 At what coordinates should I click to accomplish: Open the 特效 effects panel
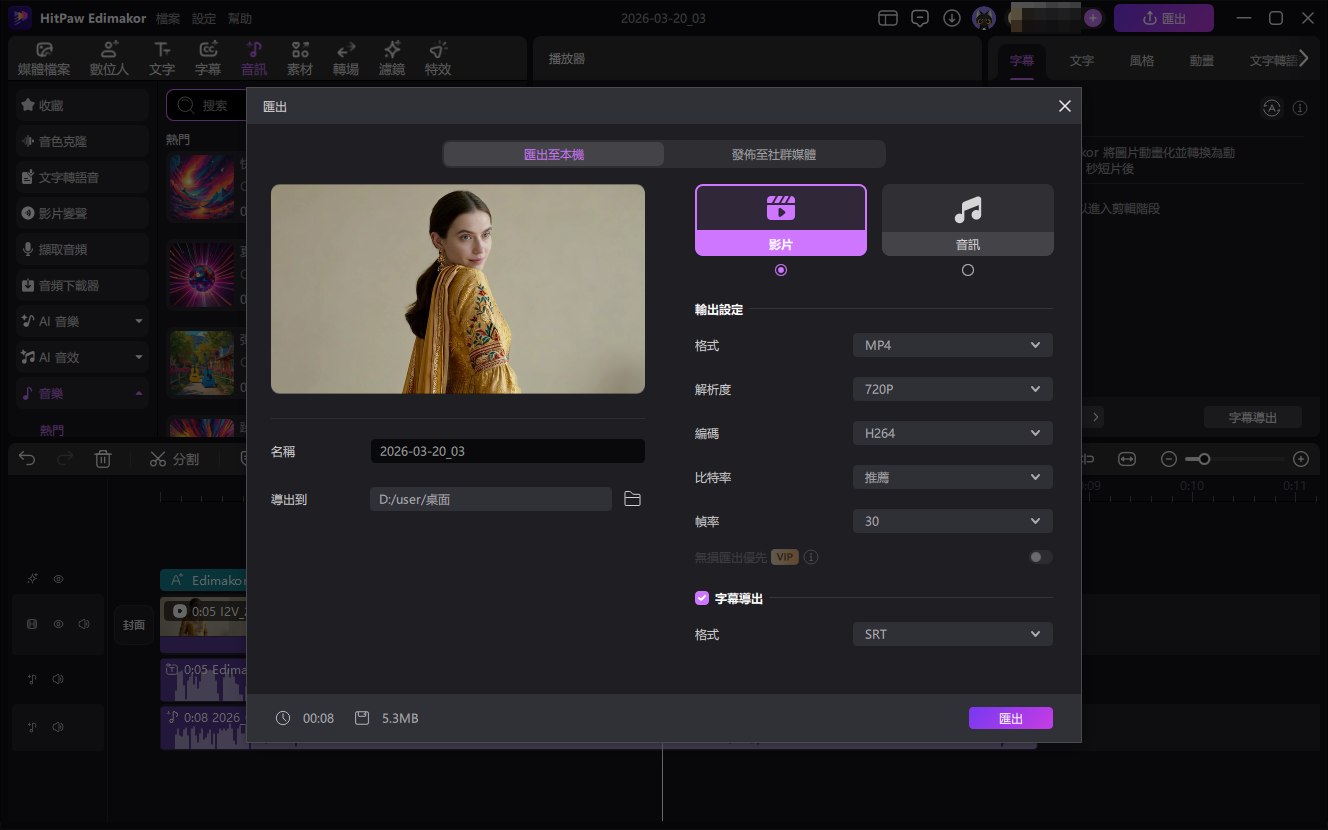pos(437,57)
